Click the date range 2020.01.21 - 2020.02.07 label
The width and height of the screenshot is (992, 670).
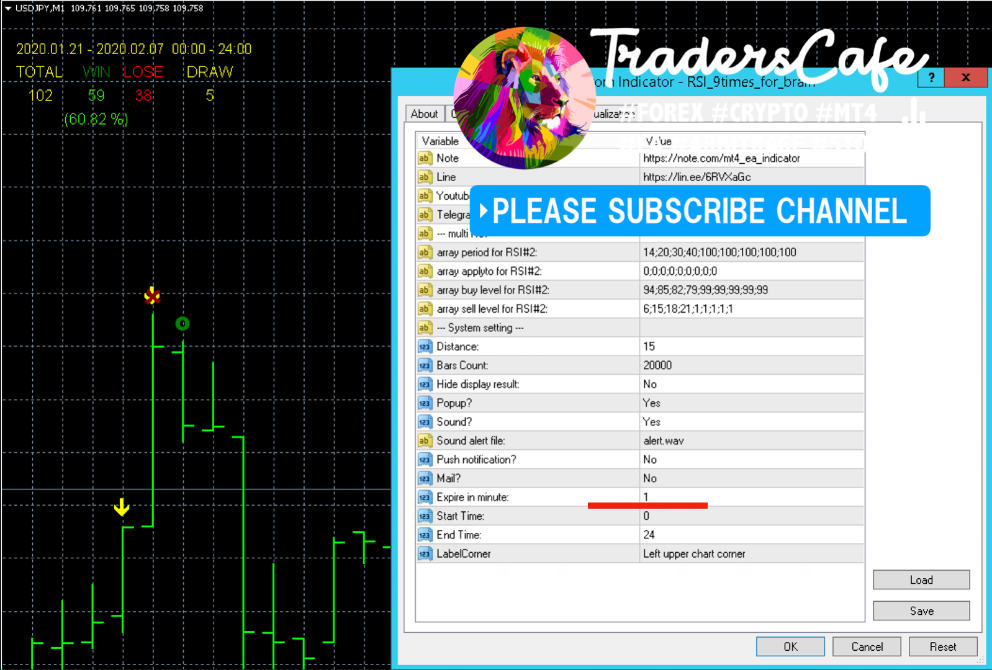tap(90, 49)
